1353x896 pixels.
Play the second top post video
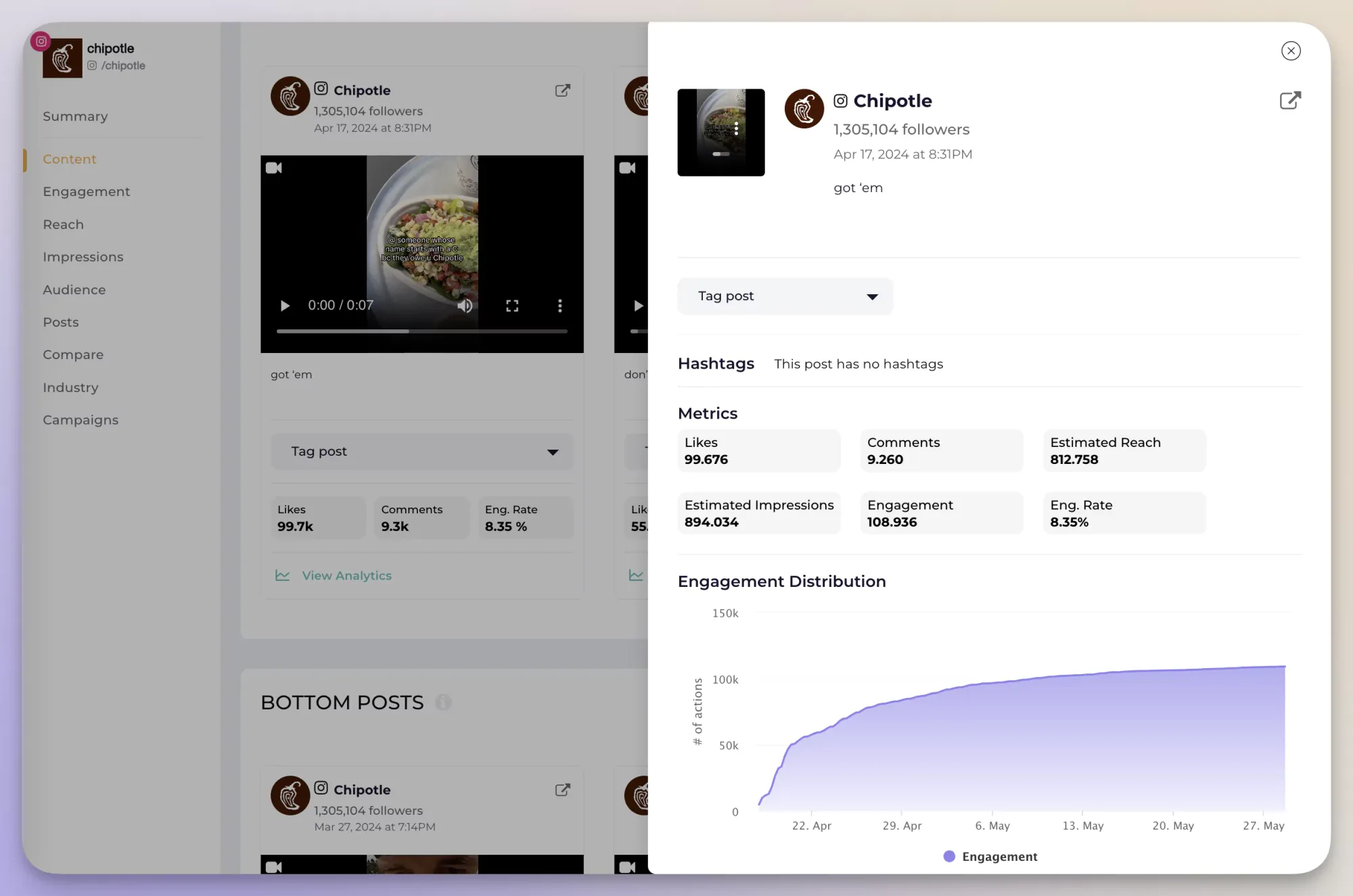pos(637,306)
